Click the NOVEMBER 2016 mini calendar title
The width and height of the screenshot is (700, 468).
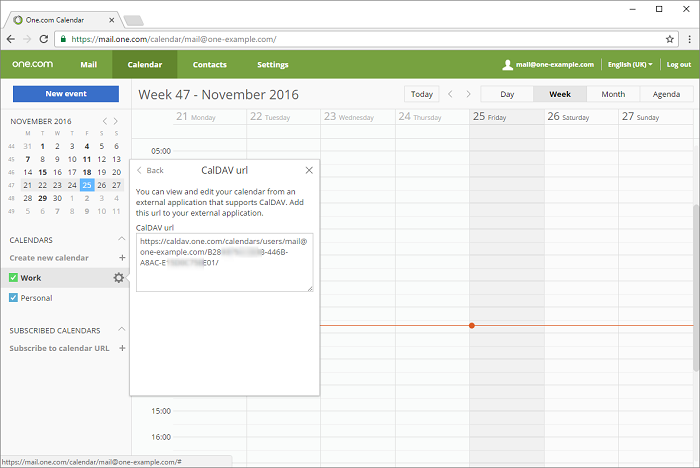pyautogui.click(x=41, y=121)
